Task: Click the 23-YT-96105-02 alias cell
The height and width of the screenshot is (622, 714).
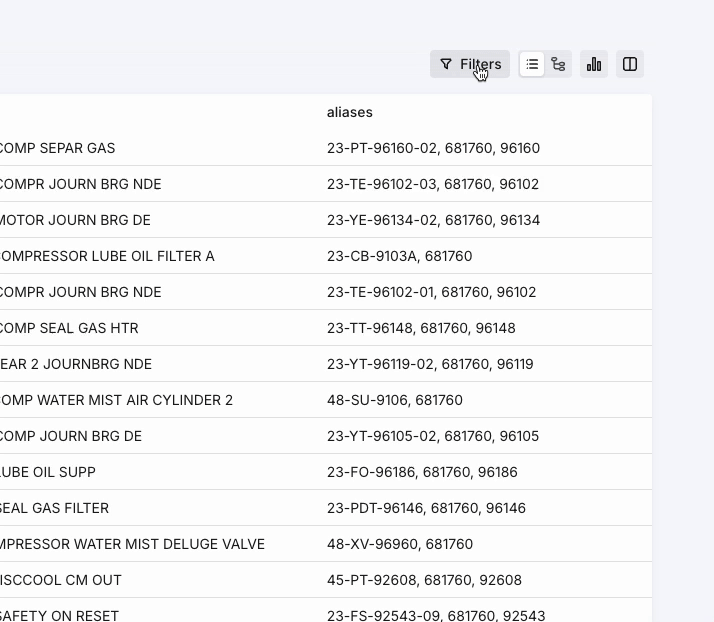Action: (x=432, y=436)
